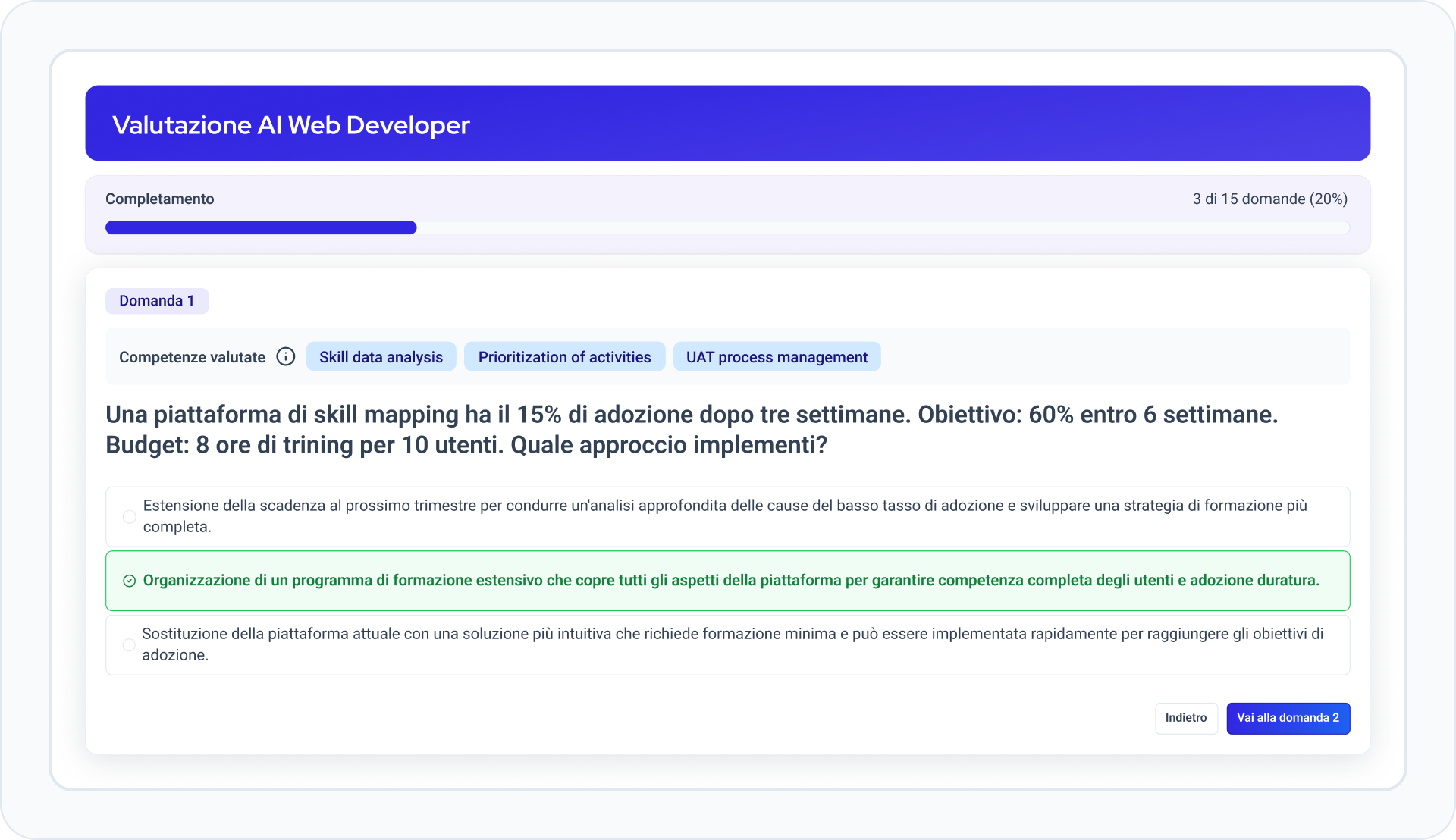Screen dimensions: 1456x840
Task: Open the Competenze valutate info icon
Action: tap(286, 357)
